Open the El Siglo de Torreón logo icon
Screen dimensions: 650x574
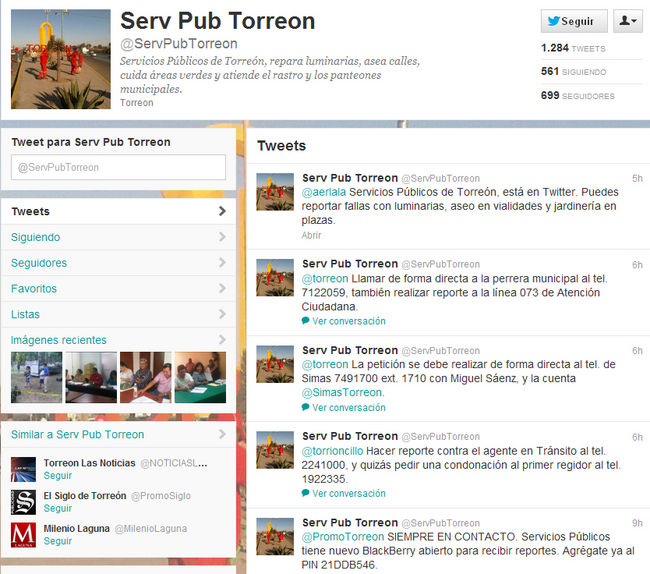23,502
